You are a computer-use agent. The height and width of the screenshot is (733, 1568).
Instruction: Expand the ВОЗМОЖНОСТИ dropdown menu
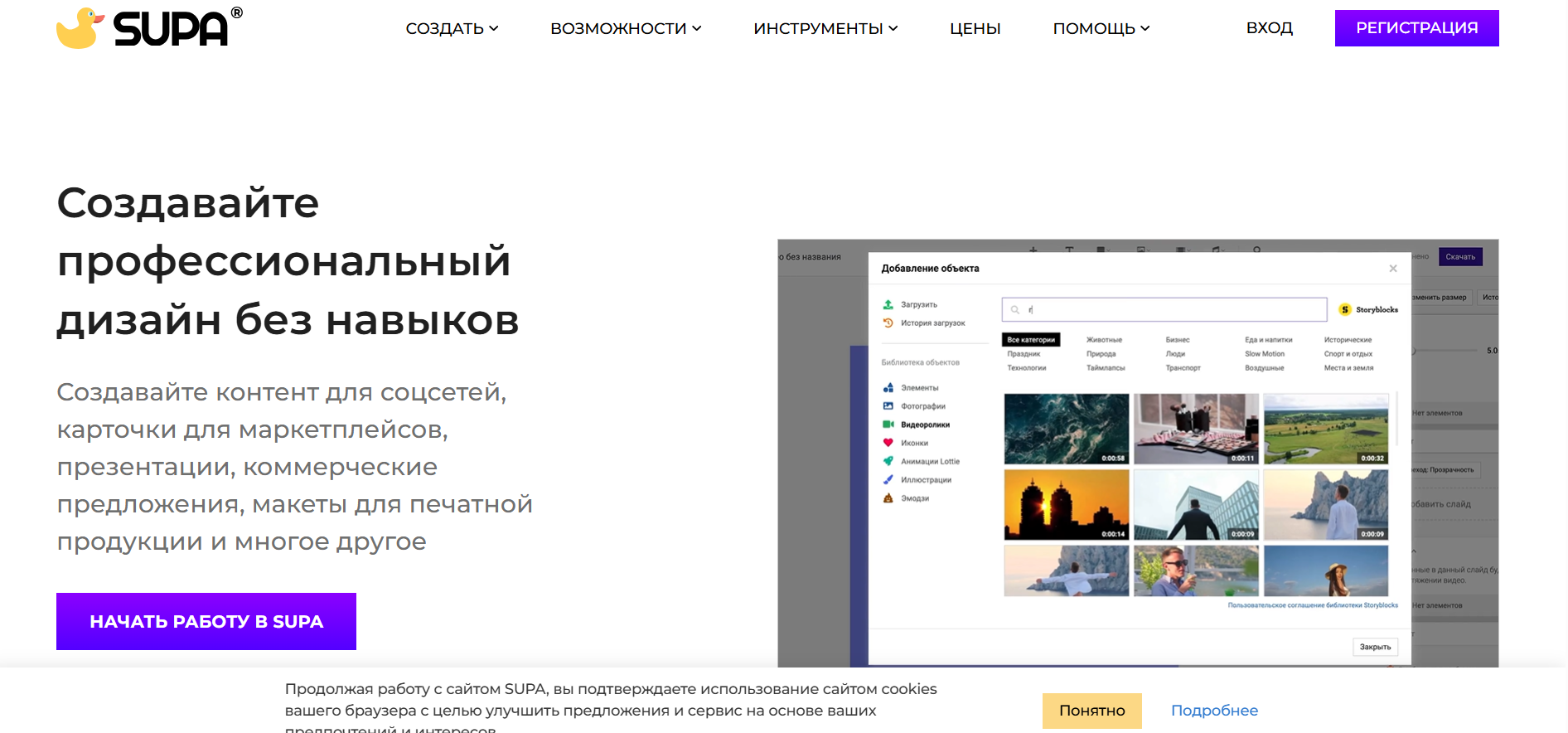click(626, 28)
